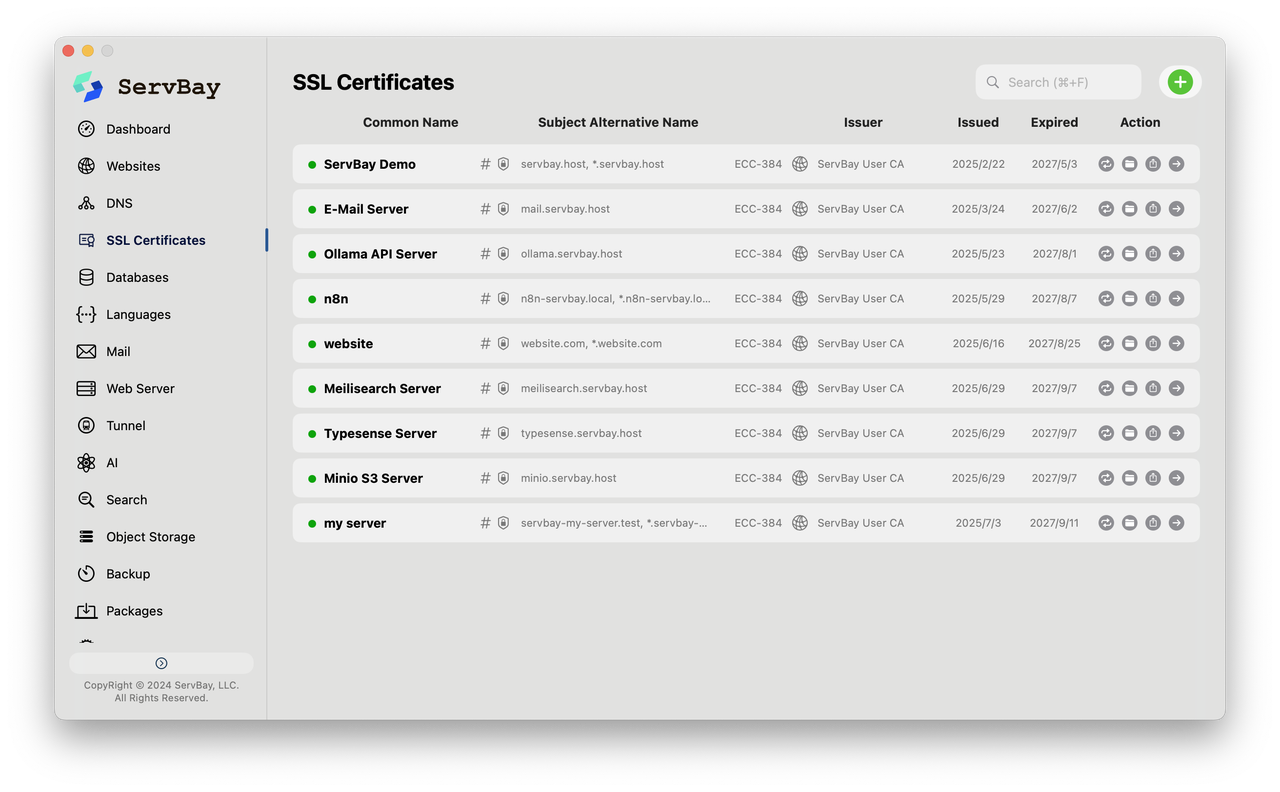Open folder for E-Mail Server certificate
The image size is (1280, 792).
pos(1129,209)
